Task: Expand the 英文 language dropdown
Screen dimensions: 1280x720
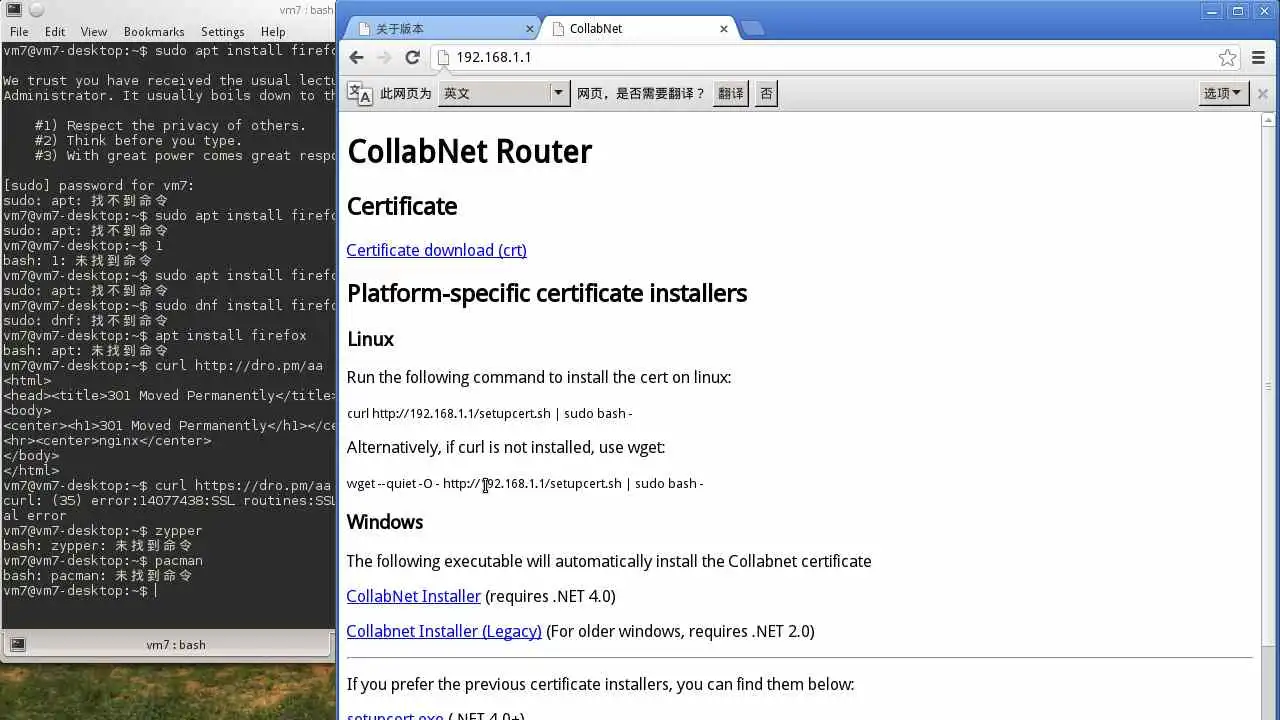Action: 504,93
